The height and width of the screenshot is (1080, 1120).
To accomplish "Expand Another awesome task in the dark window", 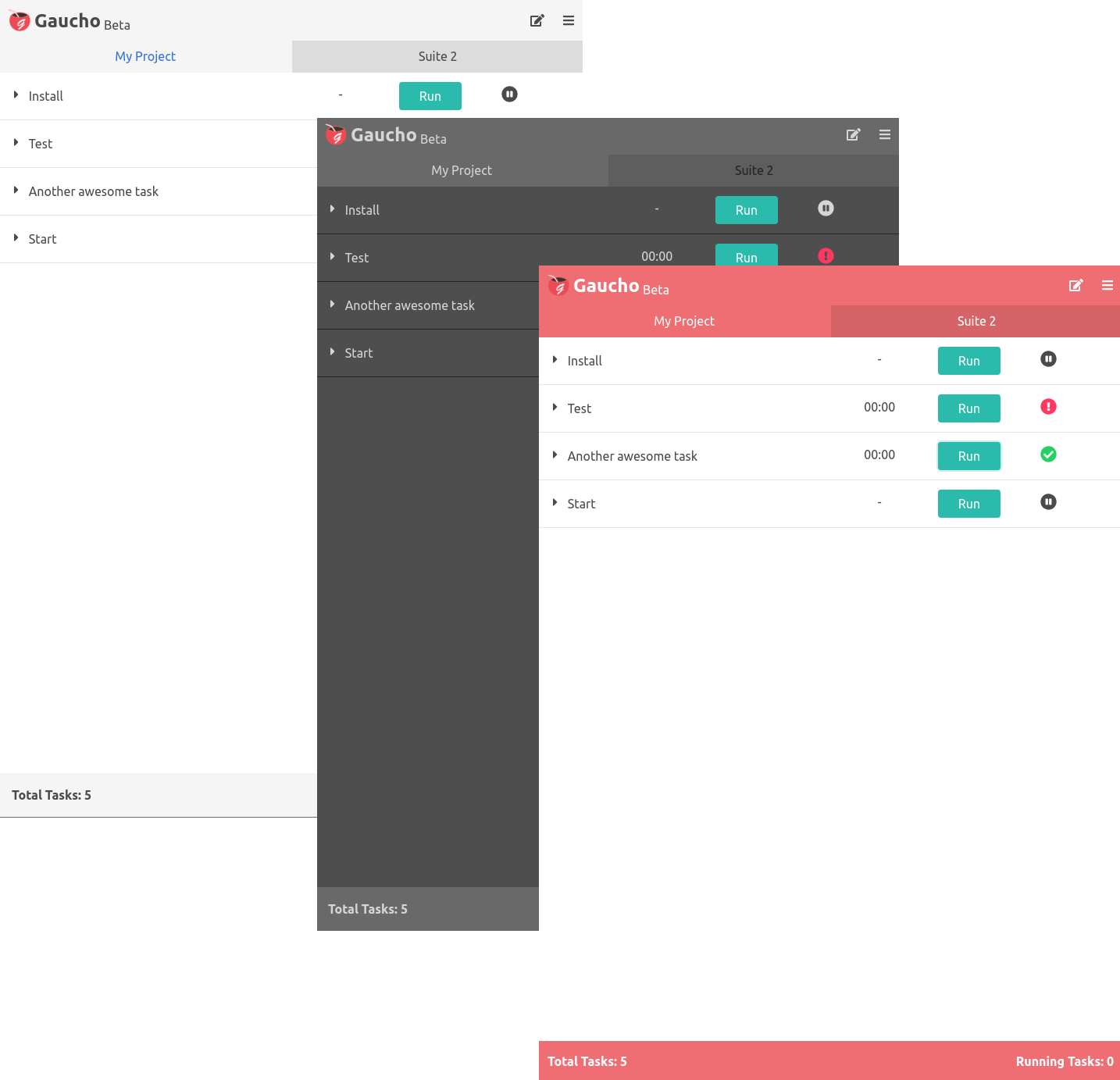I will [332, 305].
